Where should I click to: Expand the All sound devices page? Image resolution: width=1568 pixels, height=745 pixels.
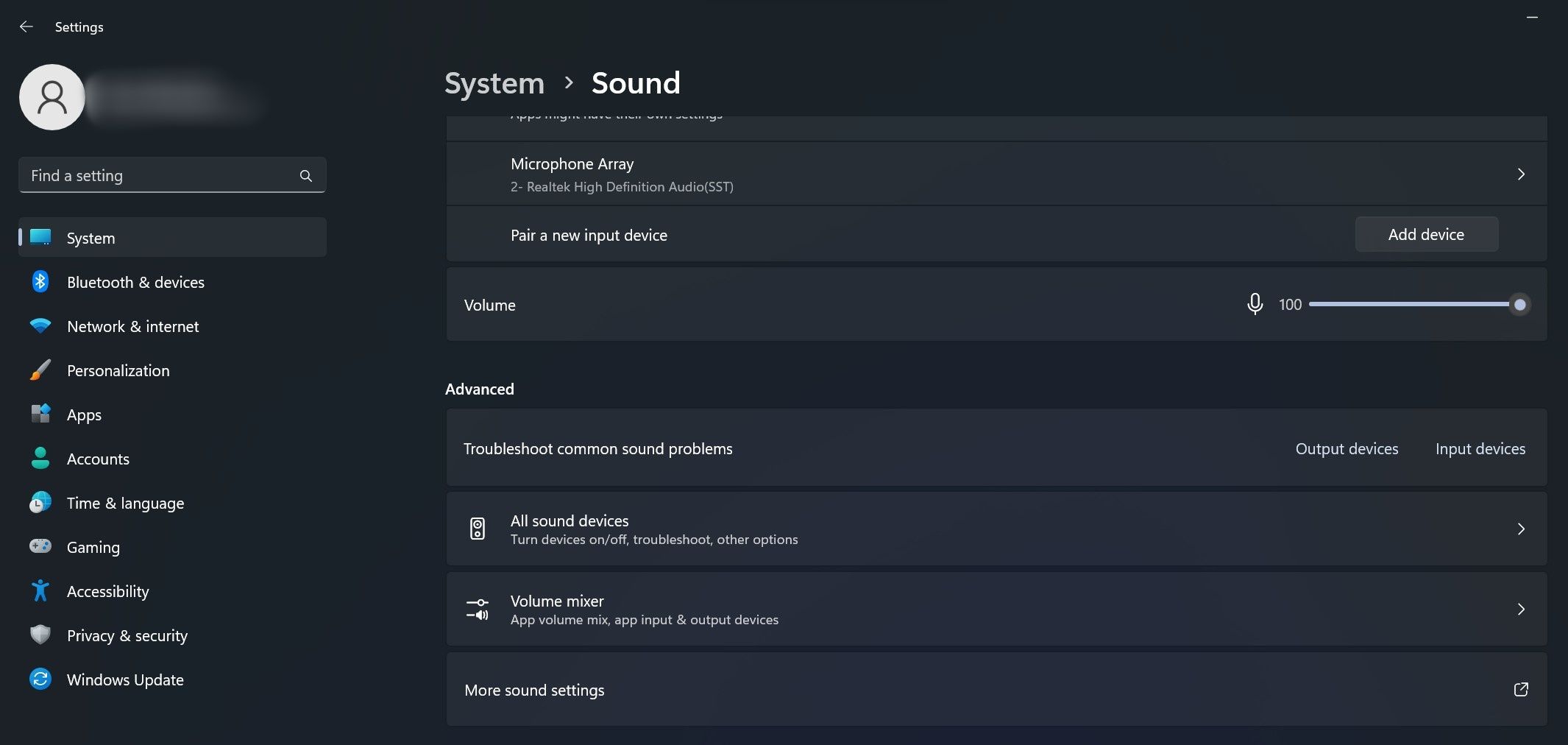[1520, 529]
